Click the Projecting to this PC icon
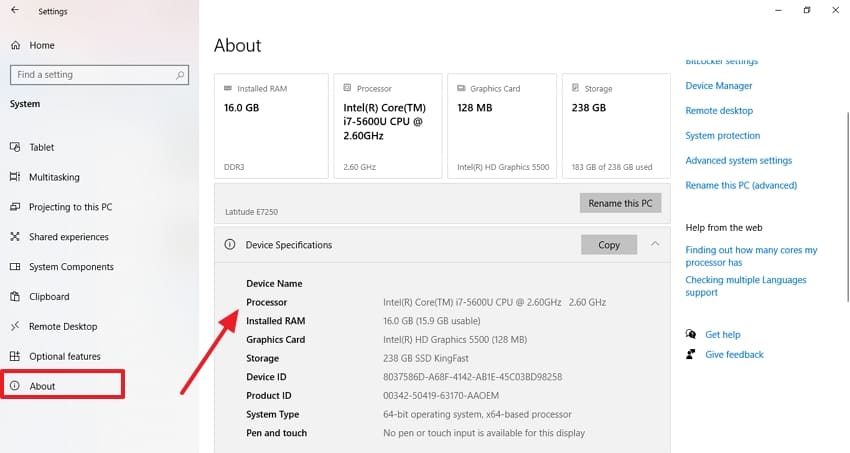The image size is (850, 453). coord(15,206)
